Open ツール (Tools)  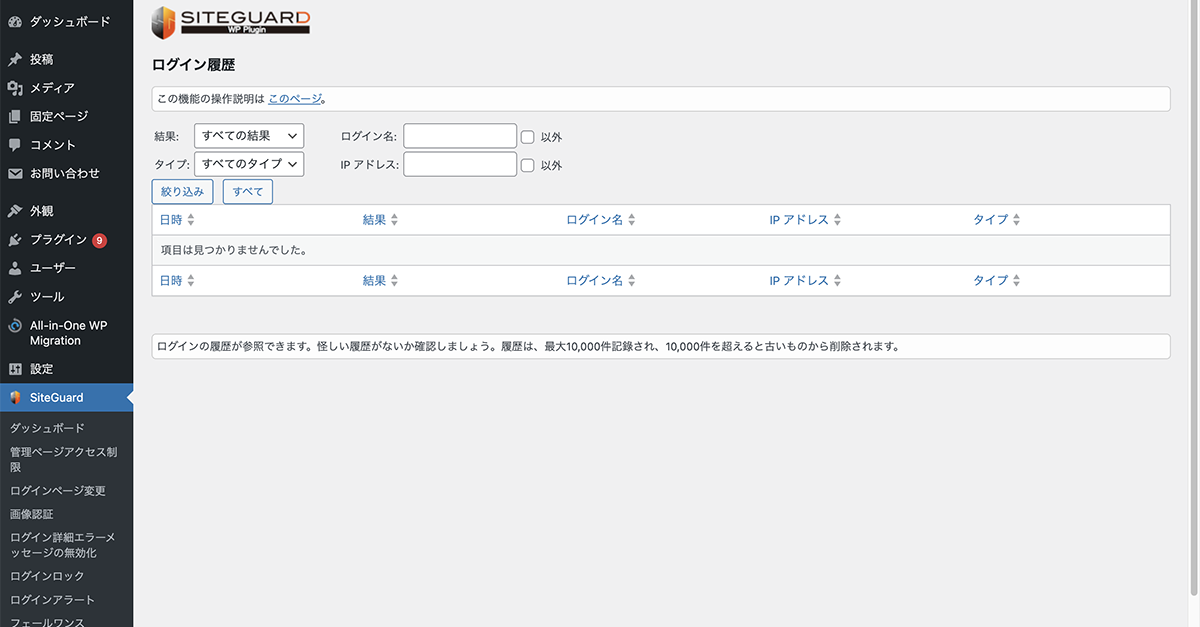(x=40, y=296)
